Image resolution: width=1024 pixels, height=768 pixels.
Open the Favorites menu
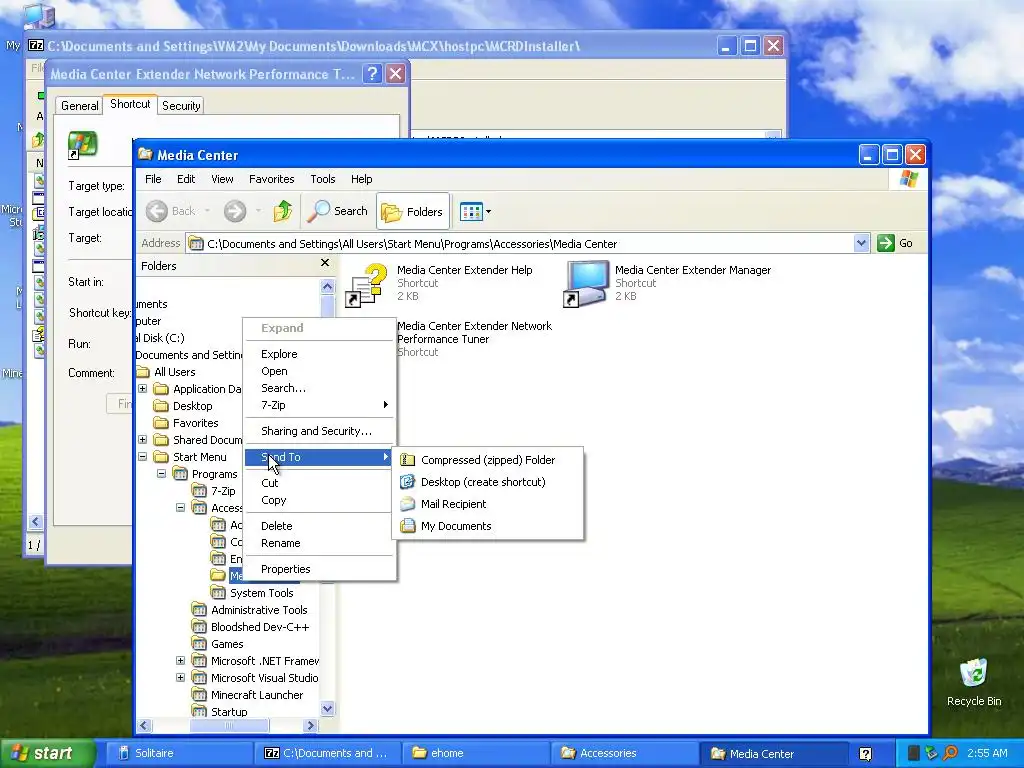pyautogui.click(x=272, y=179)
